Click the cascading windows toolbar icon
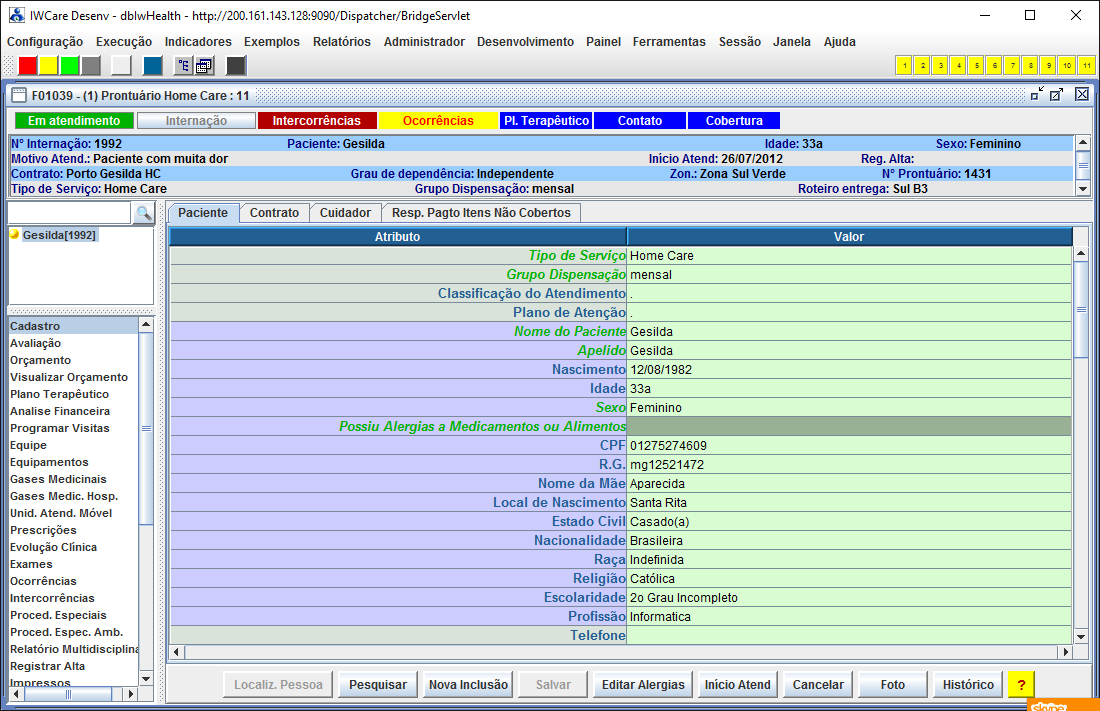This screenshot has height=711, width=1100. [204, 66]
